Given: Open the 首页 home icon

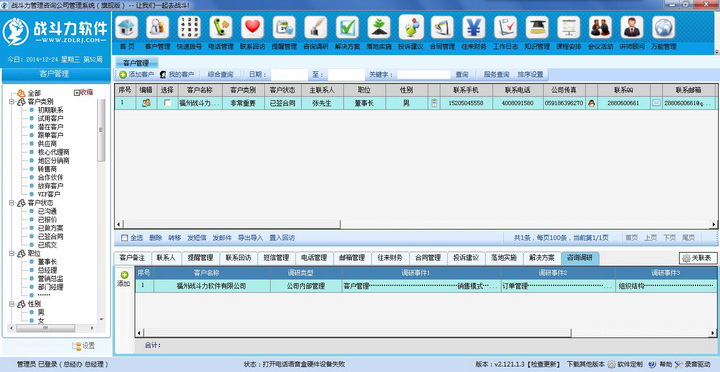Looking at the screenshot, I should pos(127,28).
